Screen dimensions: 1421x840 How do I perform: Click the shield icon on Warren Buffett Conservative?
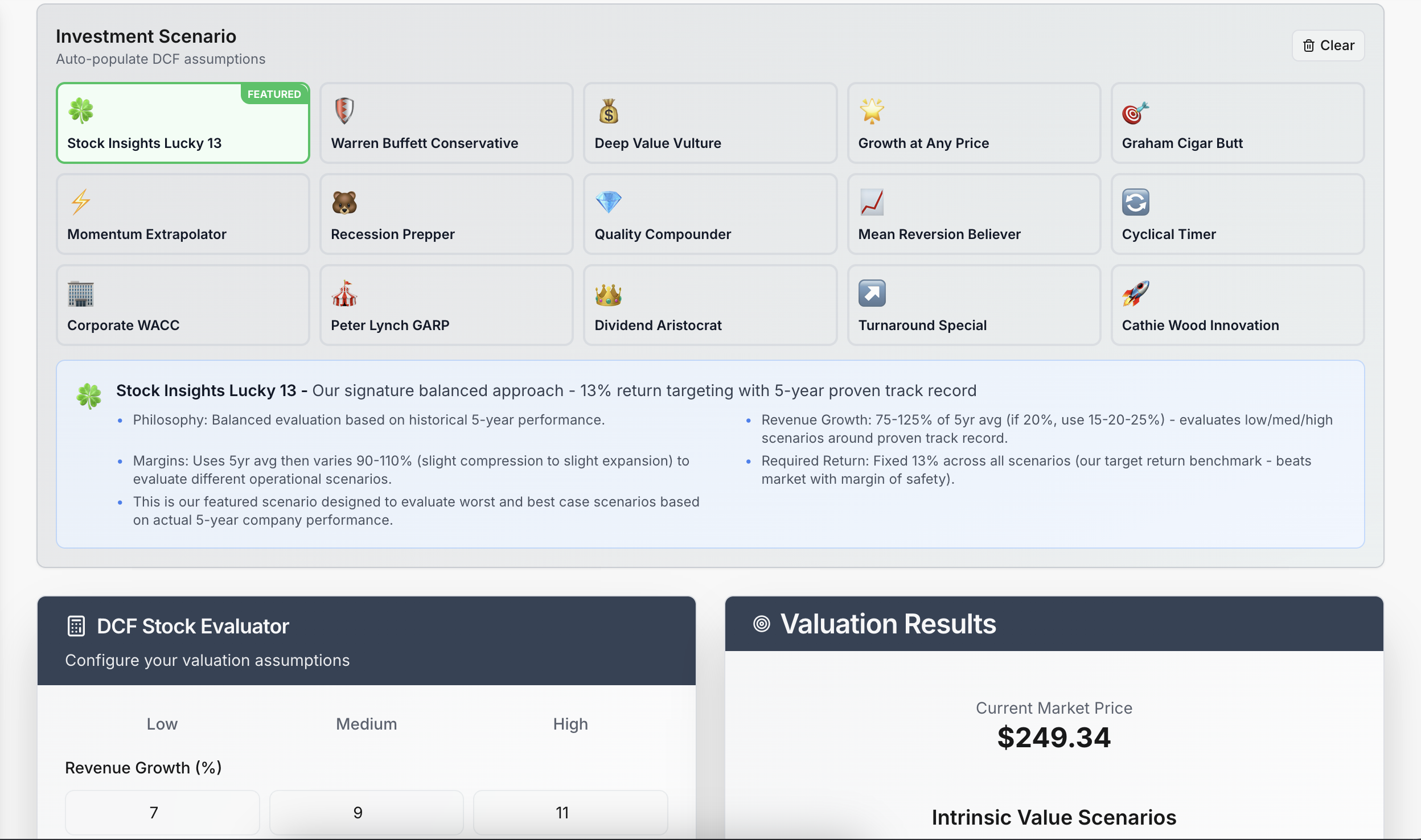tap(344, 112)
